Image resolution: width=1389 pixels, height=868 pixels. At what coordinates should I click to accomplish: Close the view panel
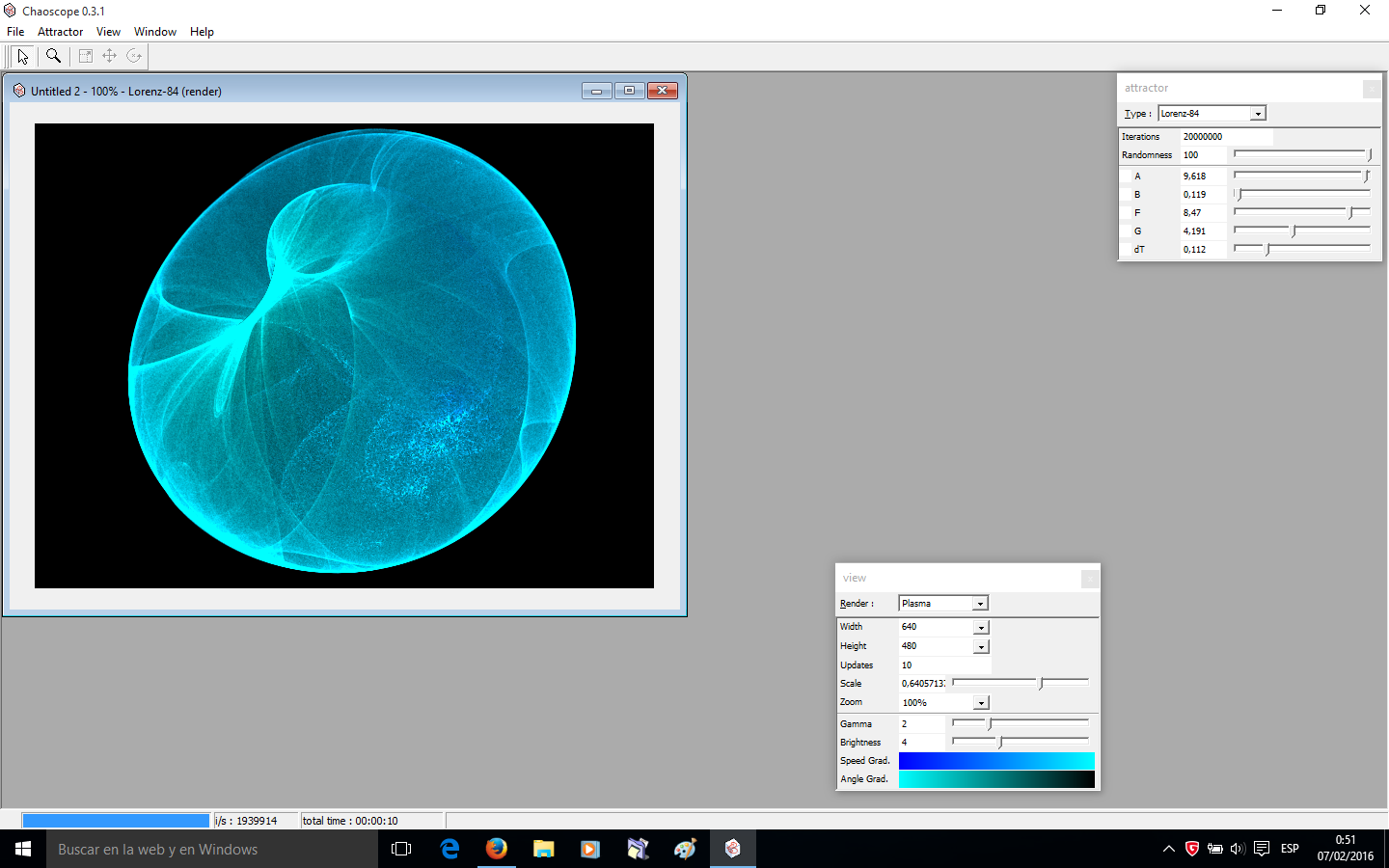pyautogui.click(x=1090, y=579)
